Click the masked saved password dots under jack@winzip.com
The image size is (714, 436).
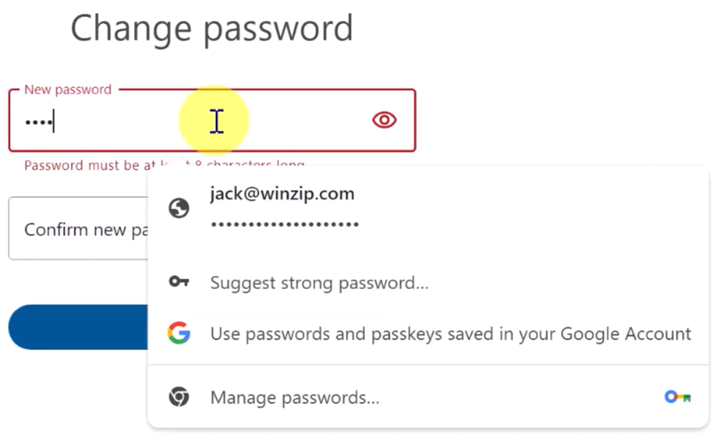(284, 224)
